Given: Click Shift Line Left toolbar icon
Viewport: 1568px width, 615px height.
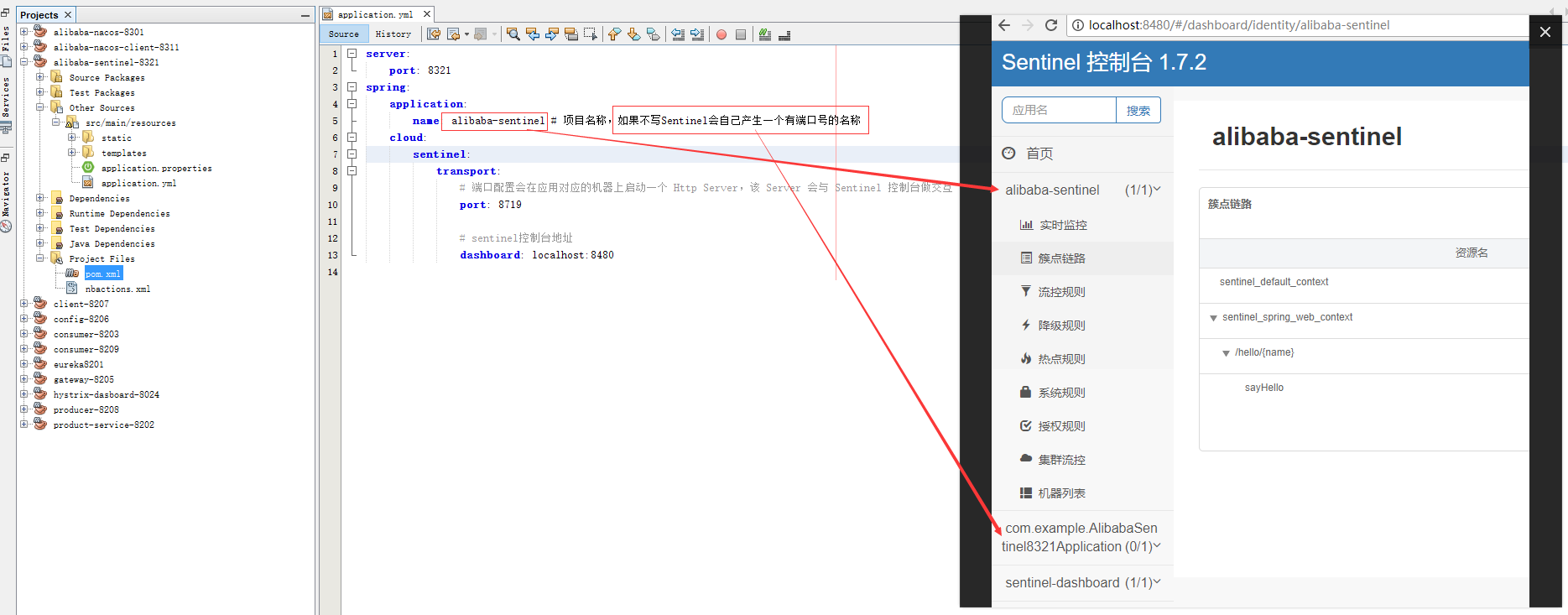Looking at the screenshot, I should pos(678,34).
